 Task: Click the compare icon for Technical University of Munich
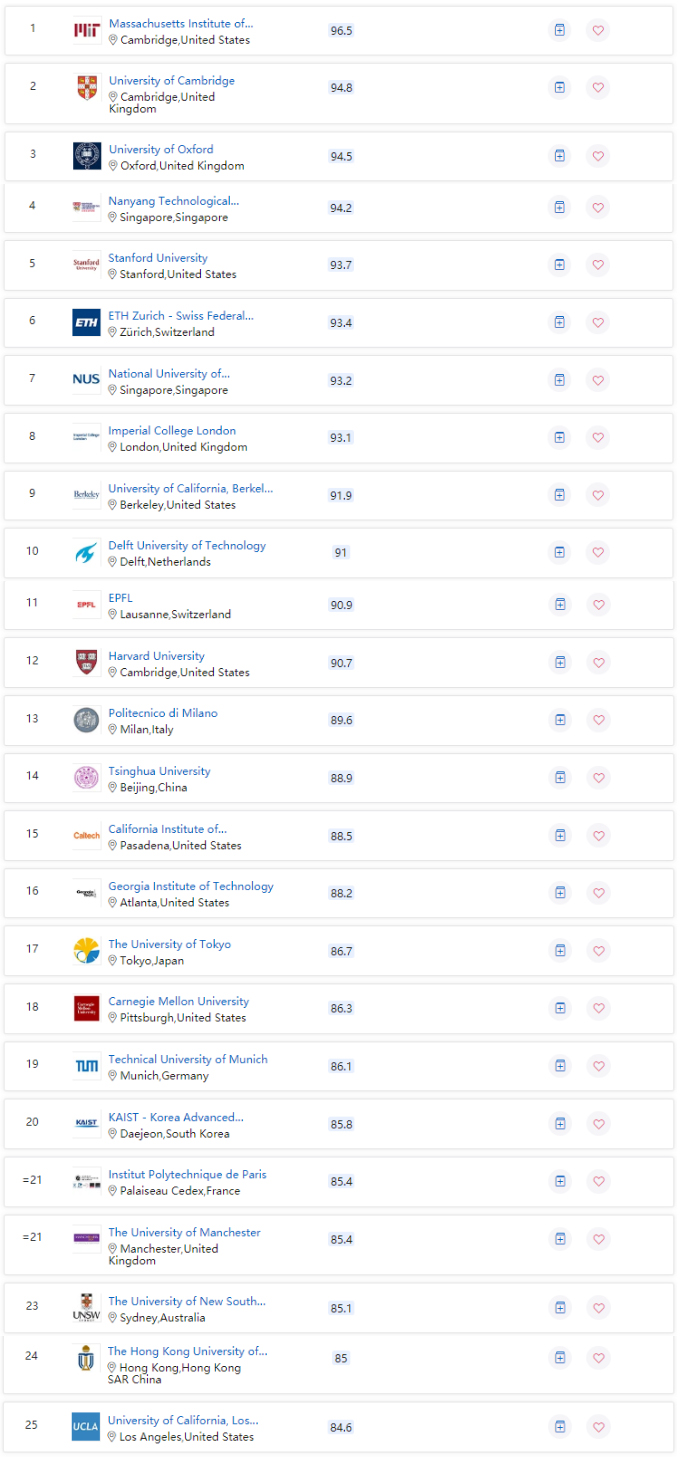pyautogui.click(x=560, y=1066)
